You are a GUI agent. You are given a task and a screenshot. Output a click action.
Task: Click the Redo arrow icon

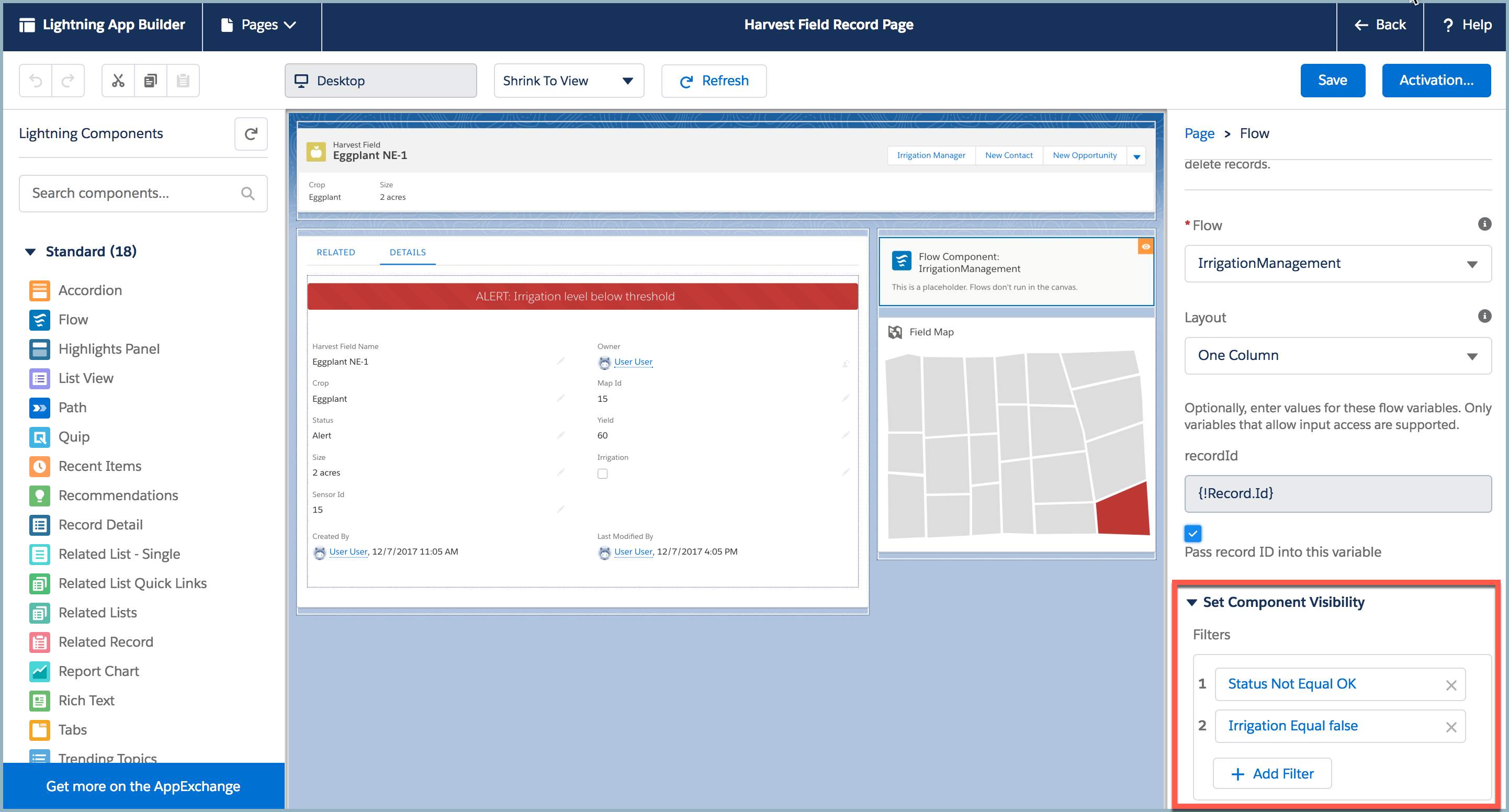click(68, 81)
